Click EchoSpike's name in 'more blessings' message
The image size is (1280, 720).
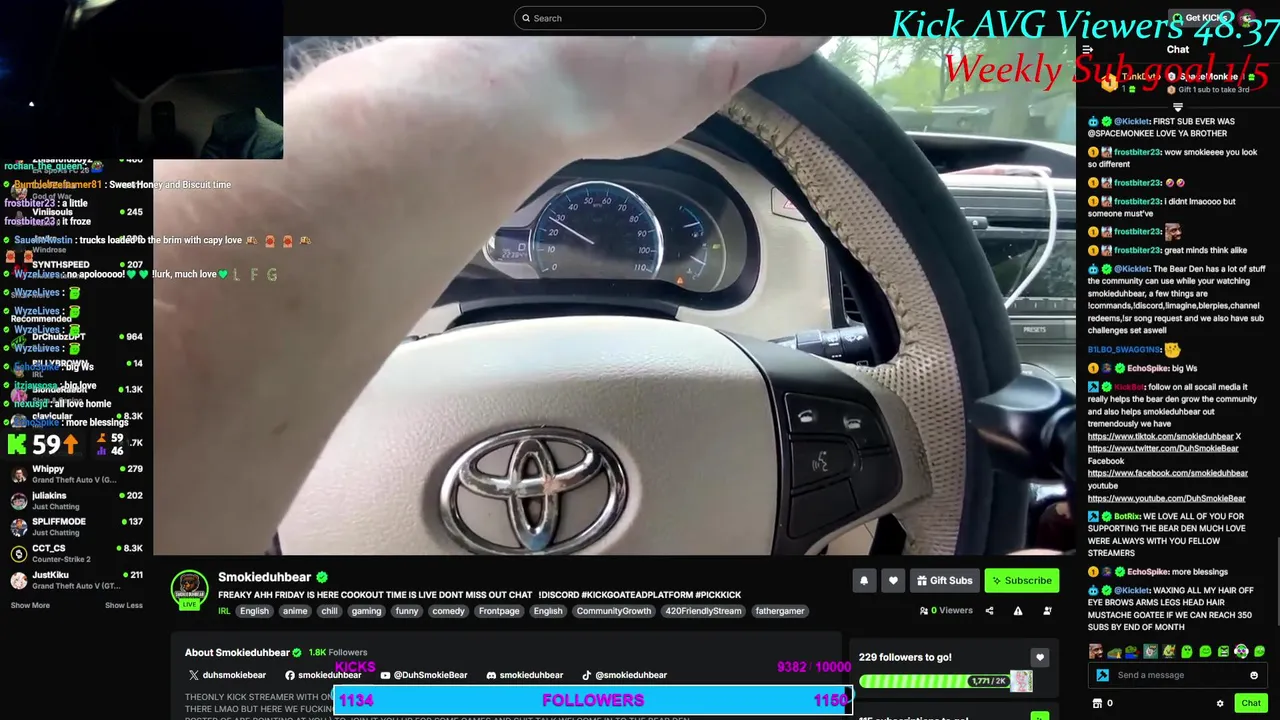click(1148, 572)
